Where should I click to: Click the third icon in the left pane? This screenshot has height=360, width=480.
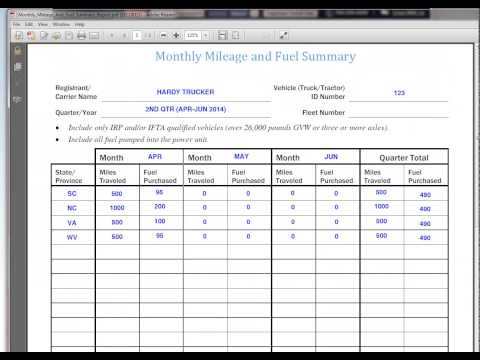pos(18,83)
